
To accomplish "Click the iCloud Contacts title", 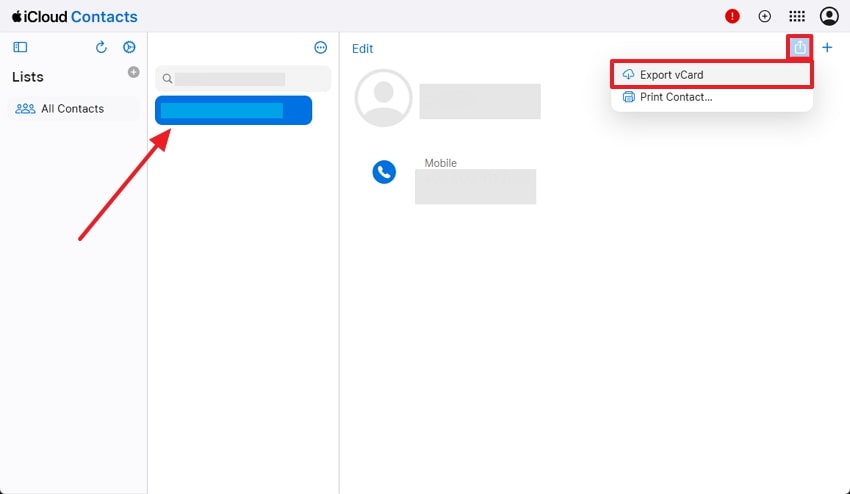I will coord(75,17).
